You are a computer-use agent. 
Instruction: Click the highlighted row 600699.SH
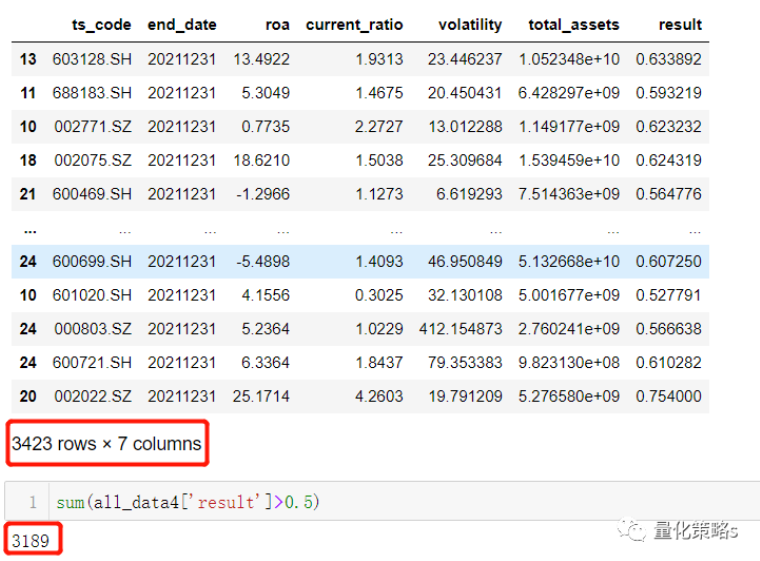point(360,261)
